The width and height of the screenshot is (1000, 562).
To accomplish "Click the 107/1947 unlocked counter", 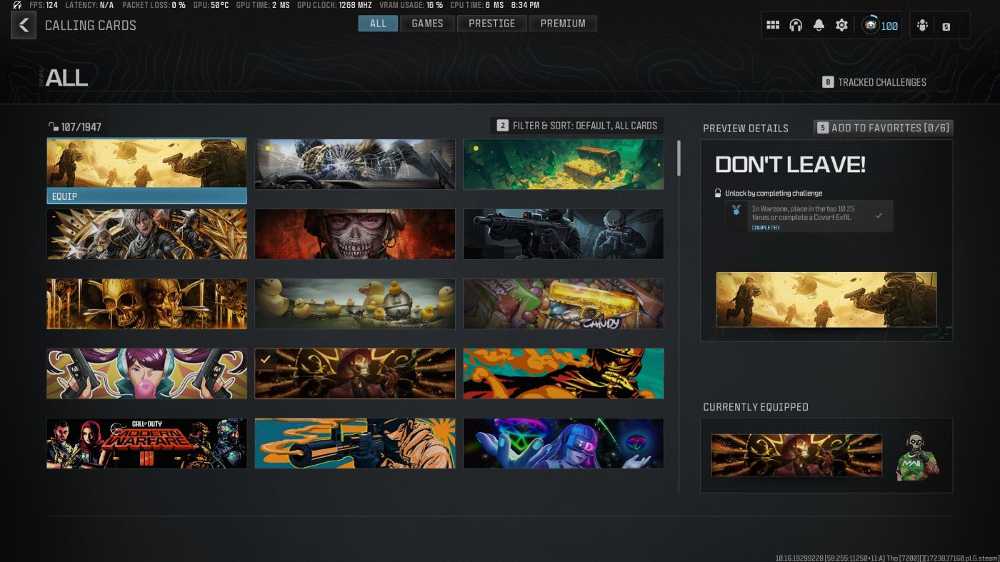I will tap(75, 127).
